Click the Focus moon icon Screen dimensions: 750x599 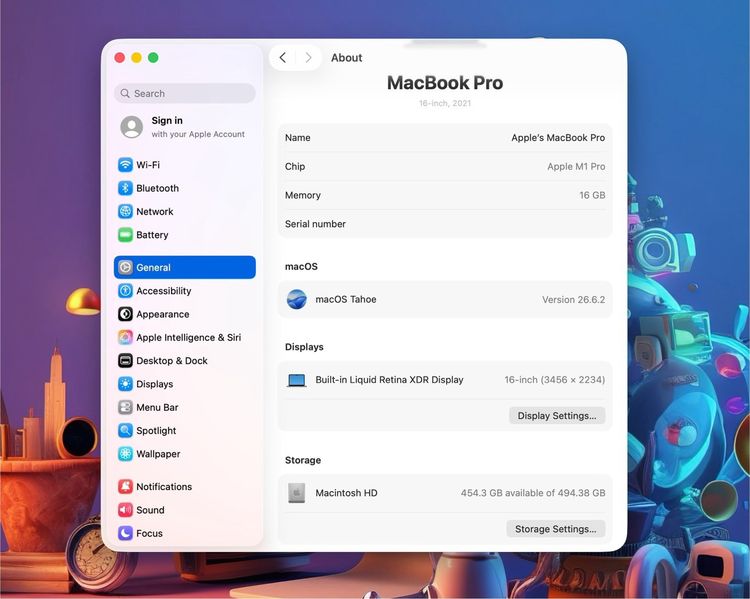point(125,533)
